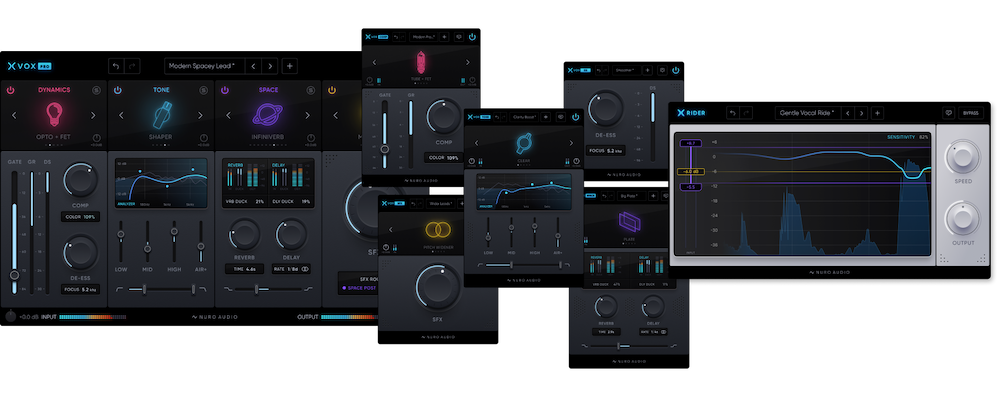Screen dimensions: 1000x397
Task: Click the Gate threshold slider handle
Action: click(14, 275)
